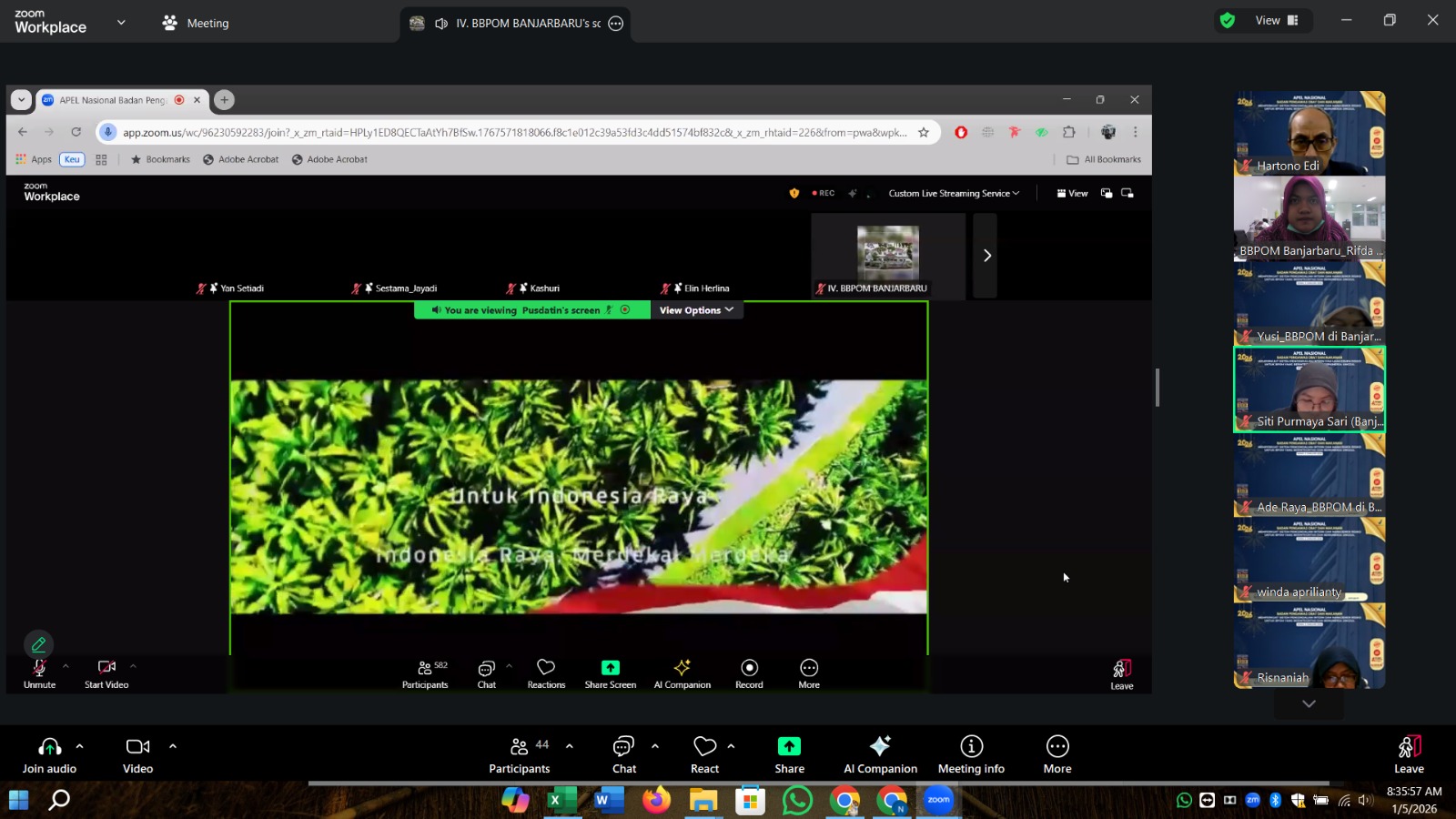Select the Meeting tab at top
The height and width of the screenshot is (819, 1456).
(196, 24)
